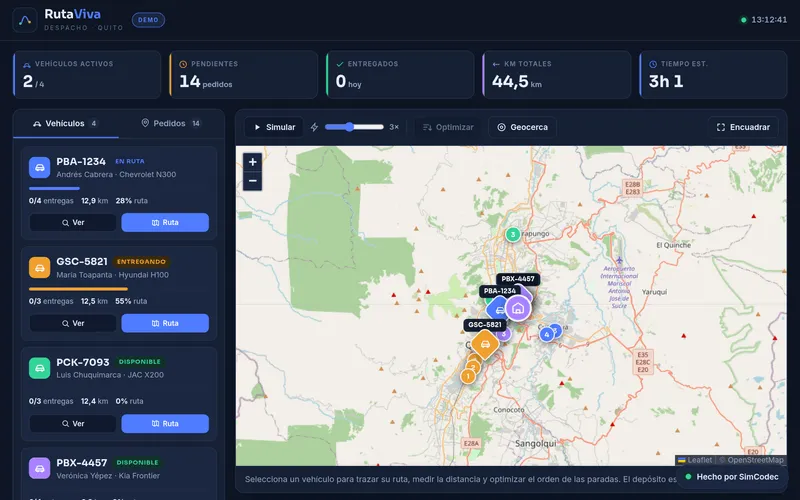Click Ruta for PBA-1234
Viewport: 800px width, 500px height.
[165, 222]
